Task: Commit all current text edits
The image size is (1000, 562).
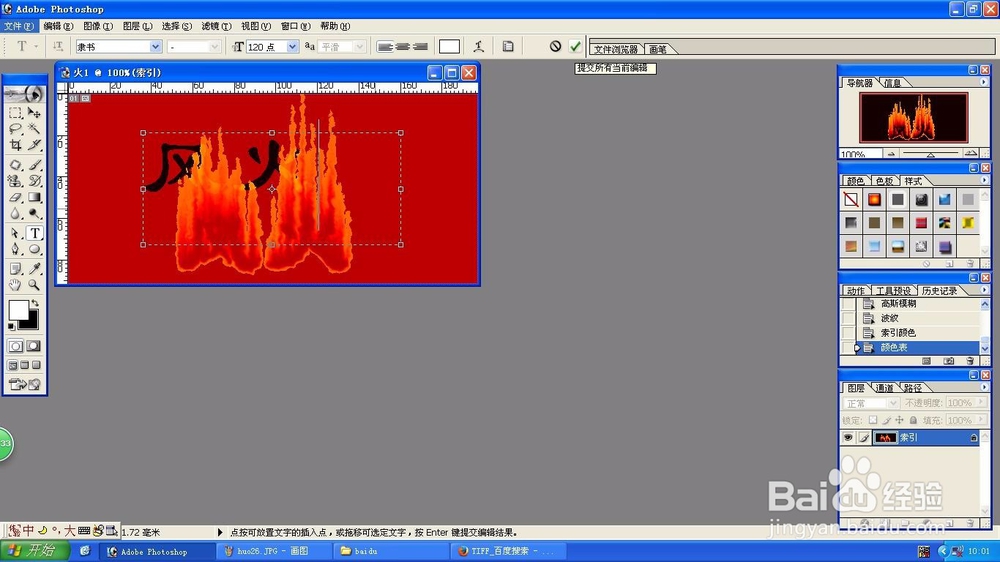Action: click(575, 46)
